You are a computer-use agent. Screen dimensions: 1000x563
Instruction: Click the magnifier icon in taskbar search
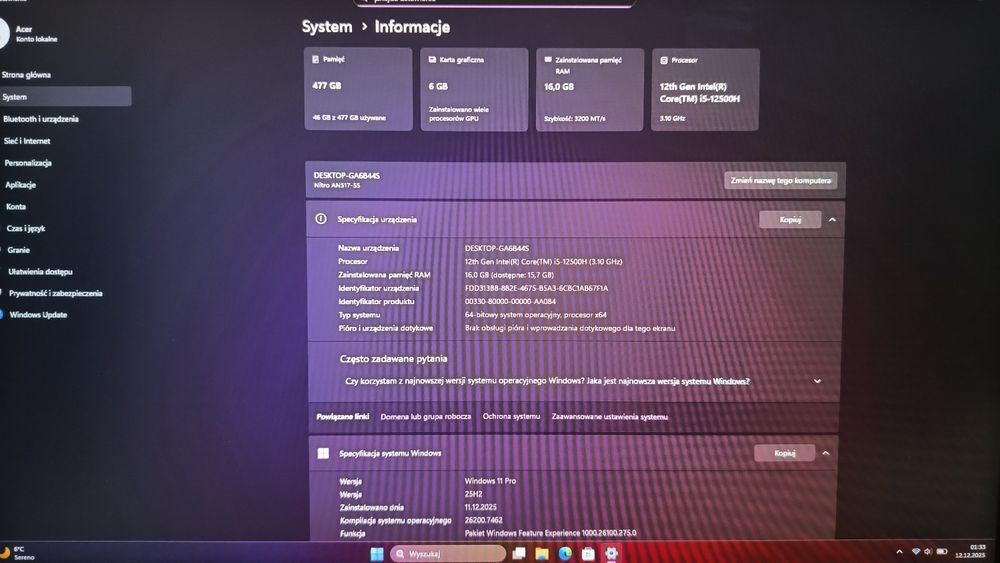pos(400,553)
